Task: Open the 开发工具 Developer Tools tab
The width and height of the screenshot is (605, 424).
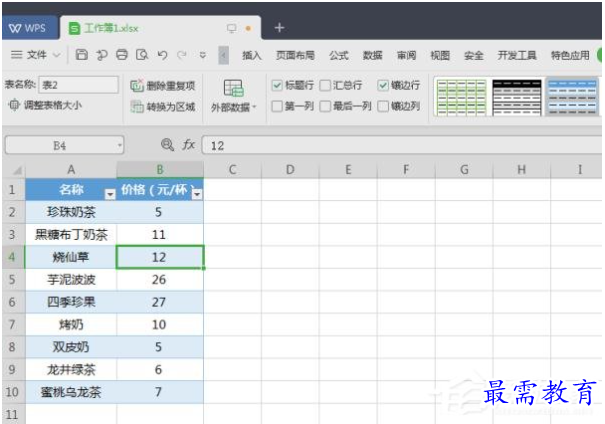Action: coord(517,55)
